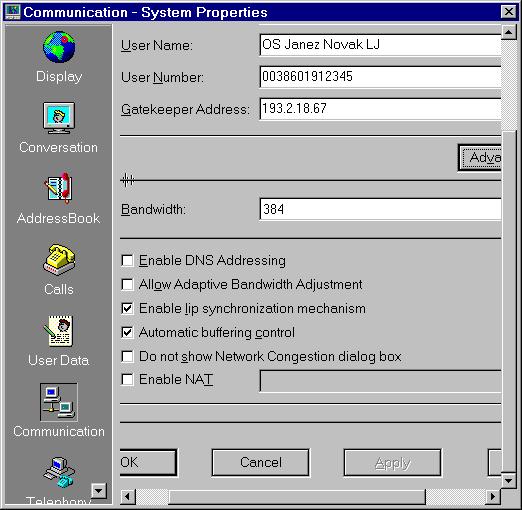The width and height of the screenshot is (522, 510).
Task: Open the Telephony computer and phone icon
Action: click(x=59, y=472)
